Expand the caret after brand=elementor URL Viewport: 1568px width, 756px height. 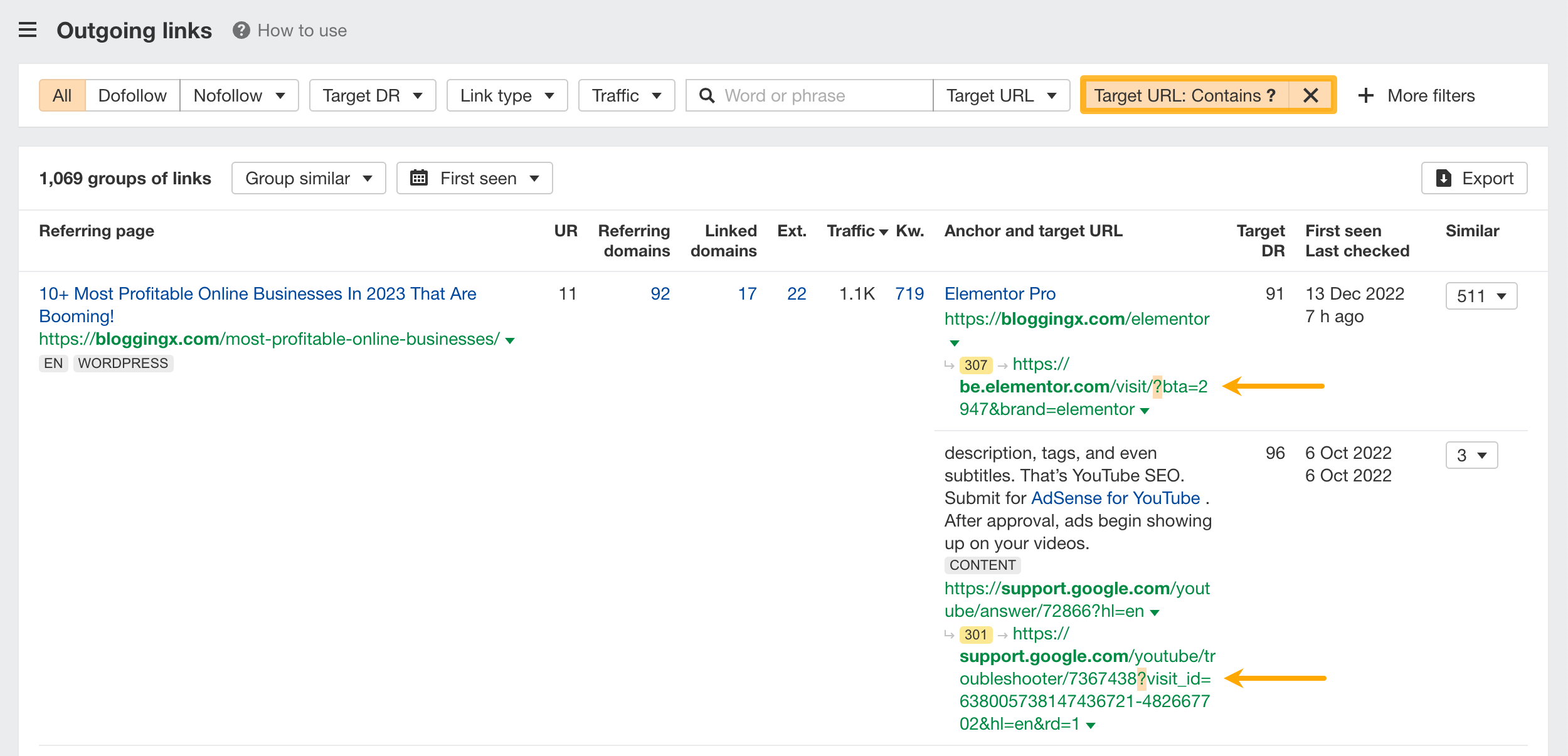1145,411
